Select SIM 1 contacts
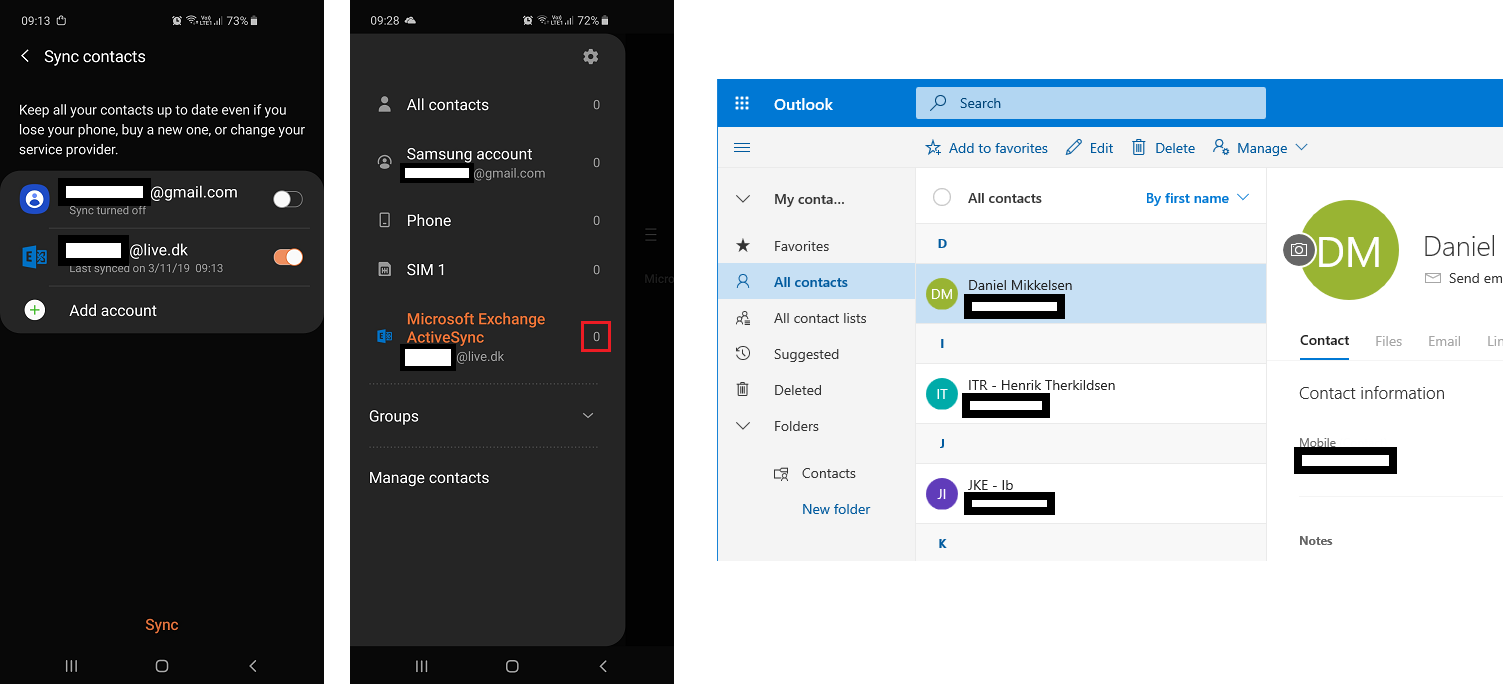 (488, 270)
